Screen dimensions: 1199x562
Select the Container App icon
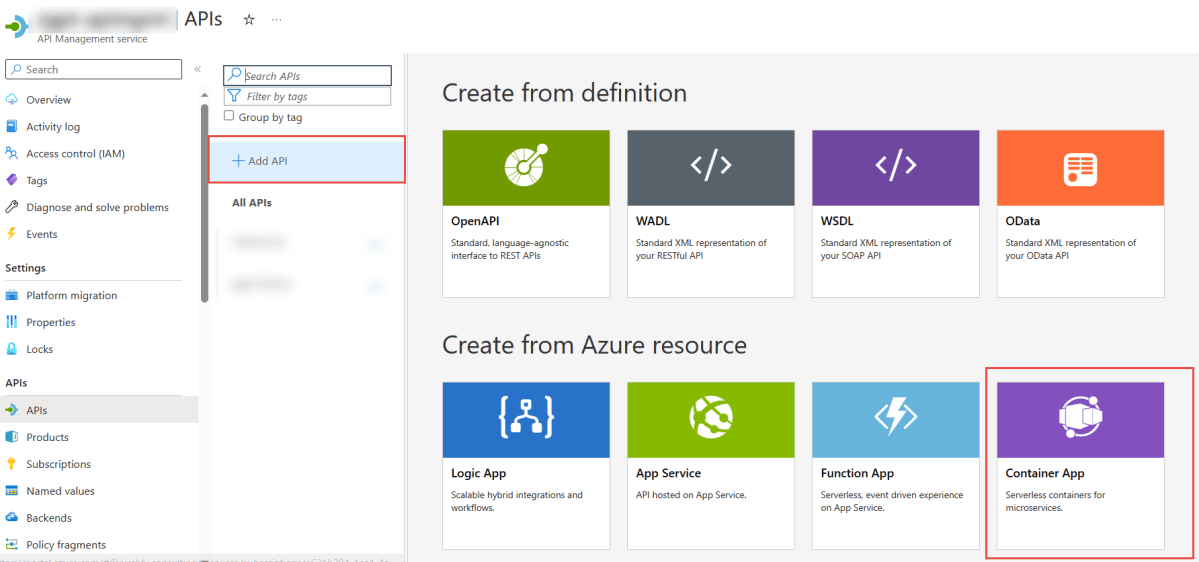(x=1080, y=419)
